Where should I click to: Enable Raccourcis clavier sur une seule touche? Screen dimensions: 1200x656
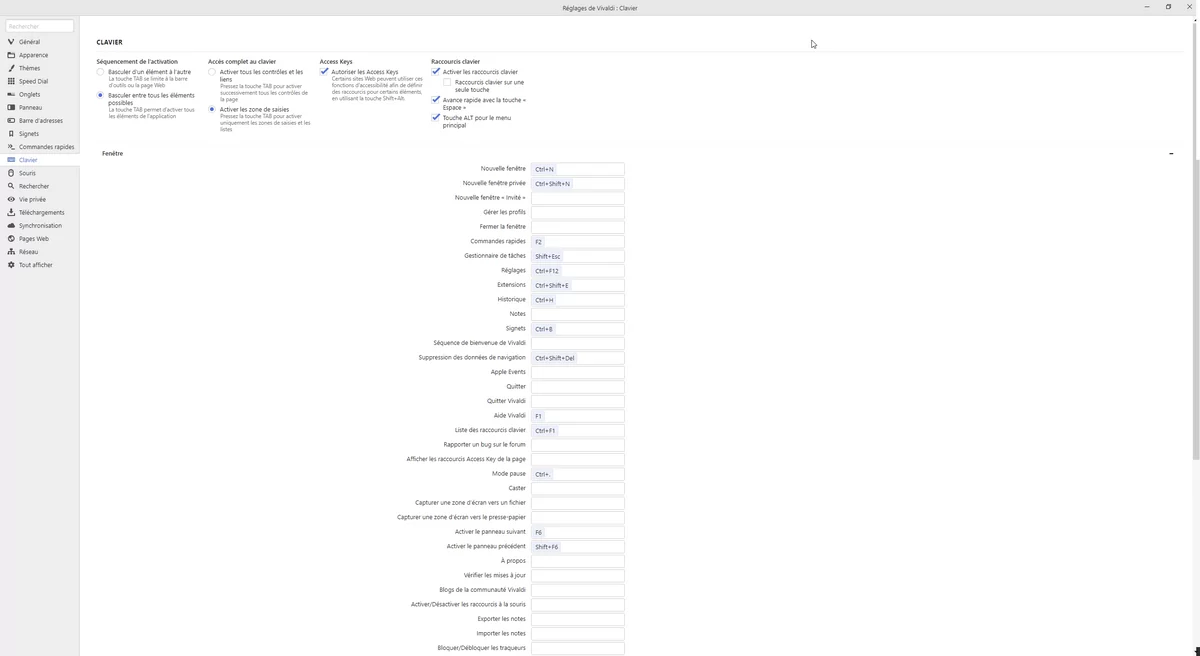coord(447,82)
